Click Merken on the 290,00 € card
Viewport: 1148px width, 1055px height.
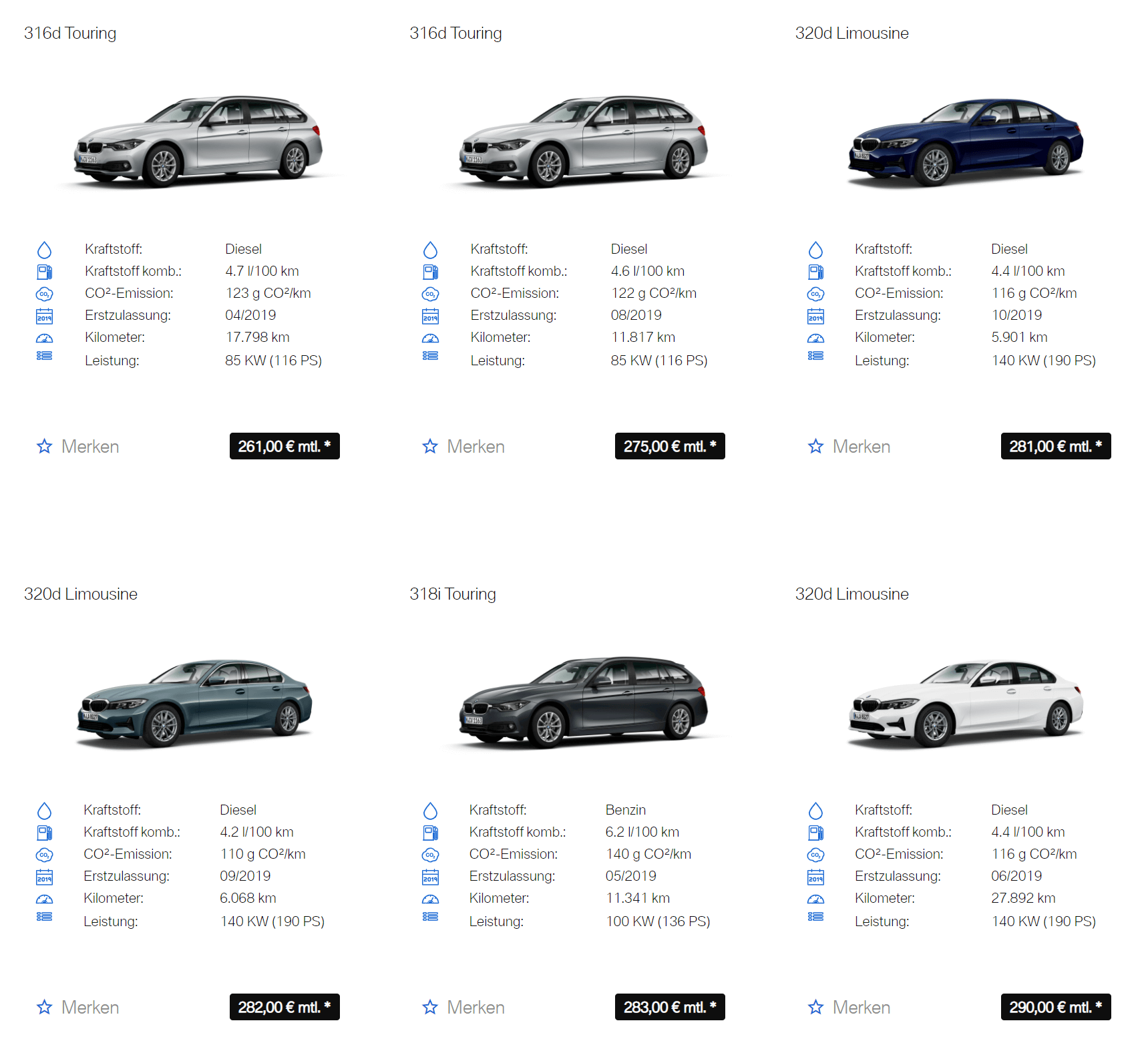861,1007
